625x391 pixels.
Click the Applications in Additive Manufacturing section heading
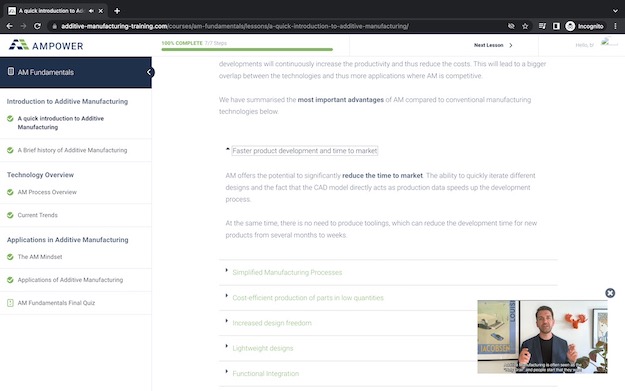tap(67, 240)
